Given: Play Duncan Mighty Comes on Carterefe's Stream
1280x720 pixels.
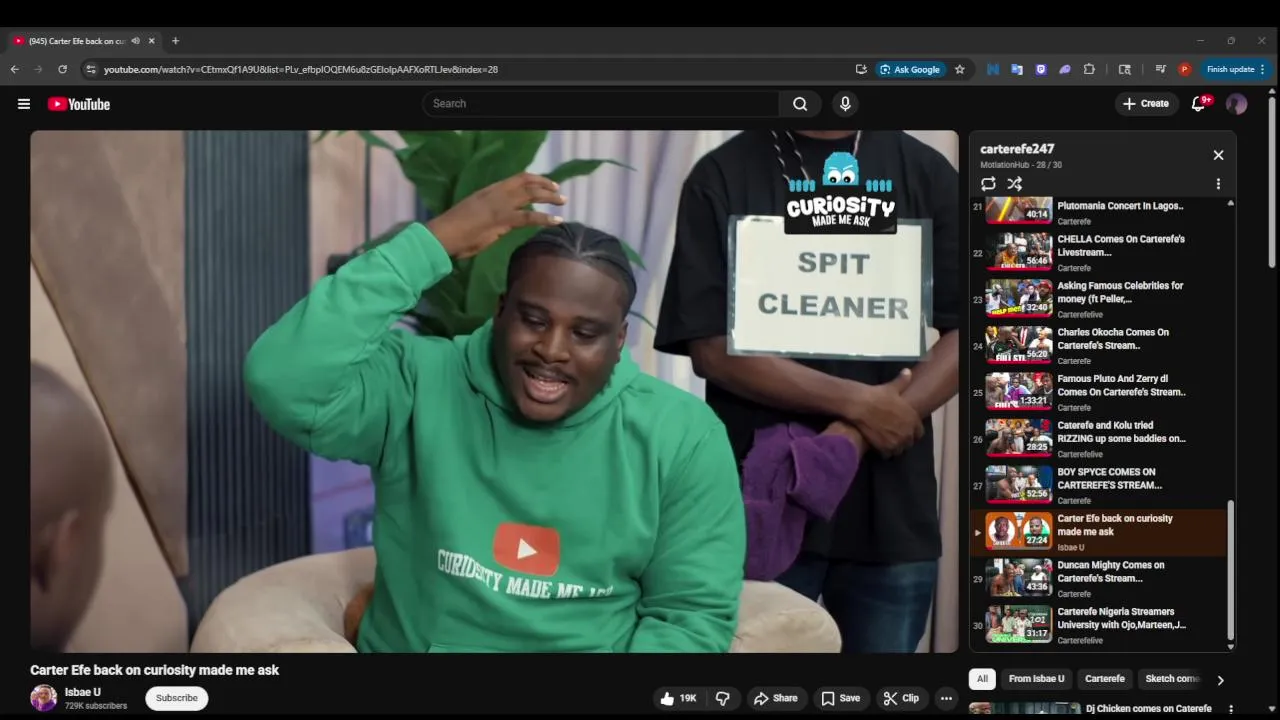Looking at the screenshot, I should [x=1099, y=578].
